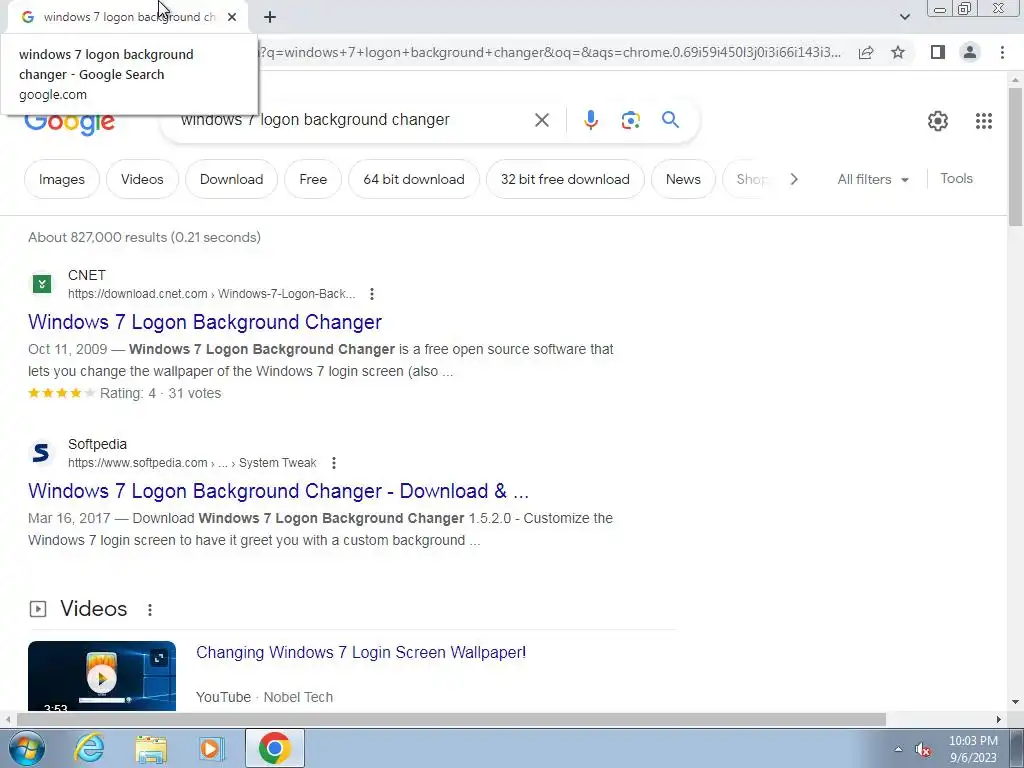The width and height of the screenshot is (1024, 768).
Task: Apply the Free search chip
Action: 313,179
